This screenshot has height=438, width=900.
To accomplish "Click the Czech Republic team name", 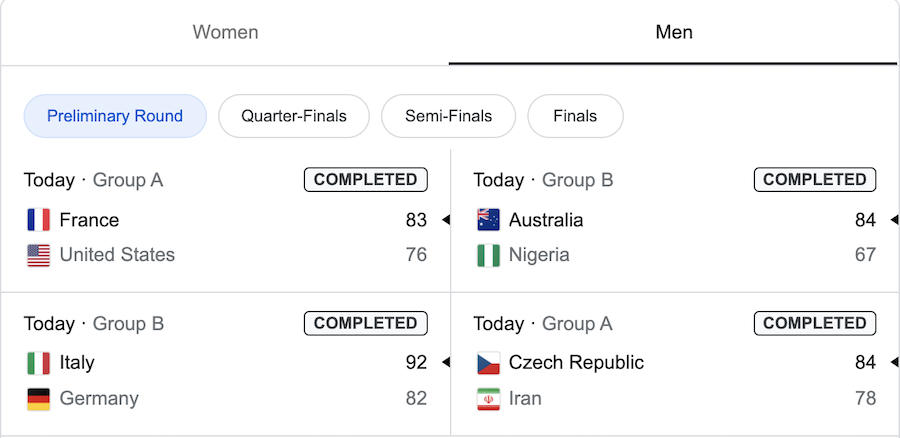I will (x=576, y=363).
